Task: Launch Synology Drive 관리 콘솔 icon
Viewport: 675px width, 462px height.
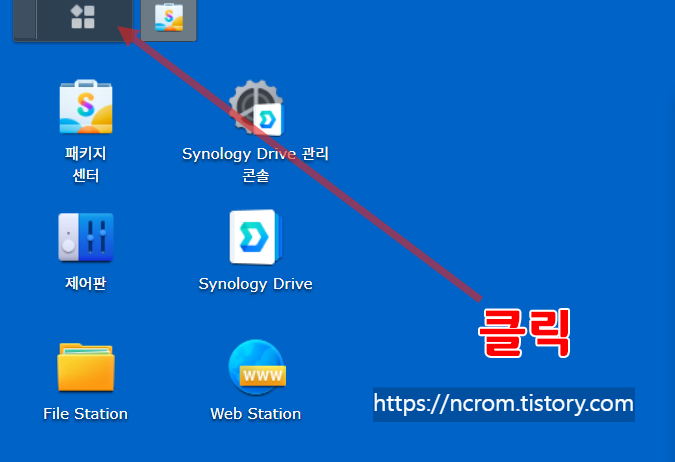Action: [256, 108]
